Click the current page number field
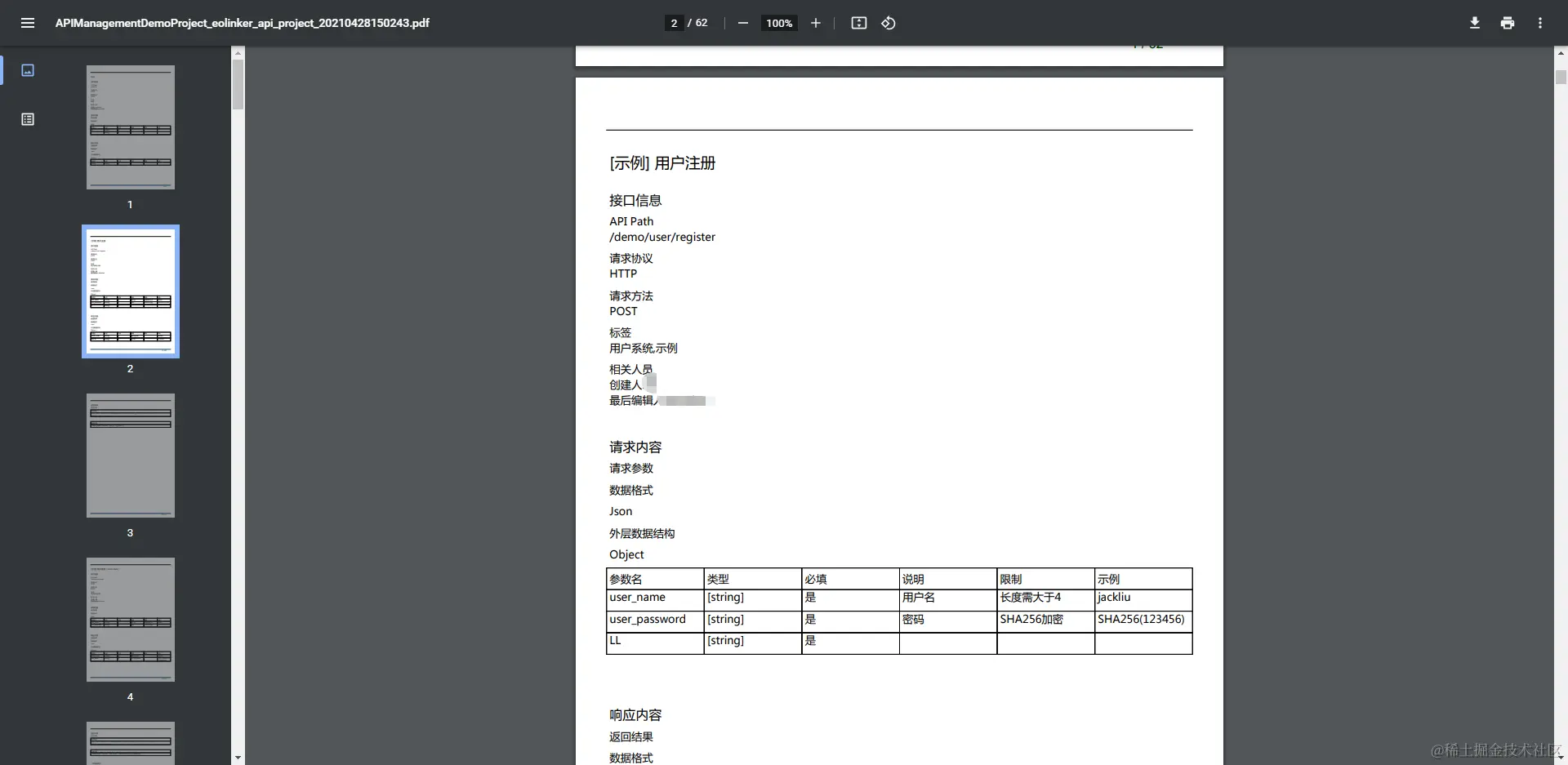This screenshot has height=765, width=1568. pyautogui.click(x=674, y=23)
